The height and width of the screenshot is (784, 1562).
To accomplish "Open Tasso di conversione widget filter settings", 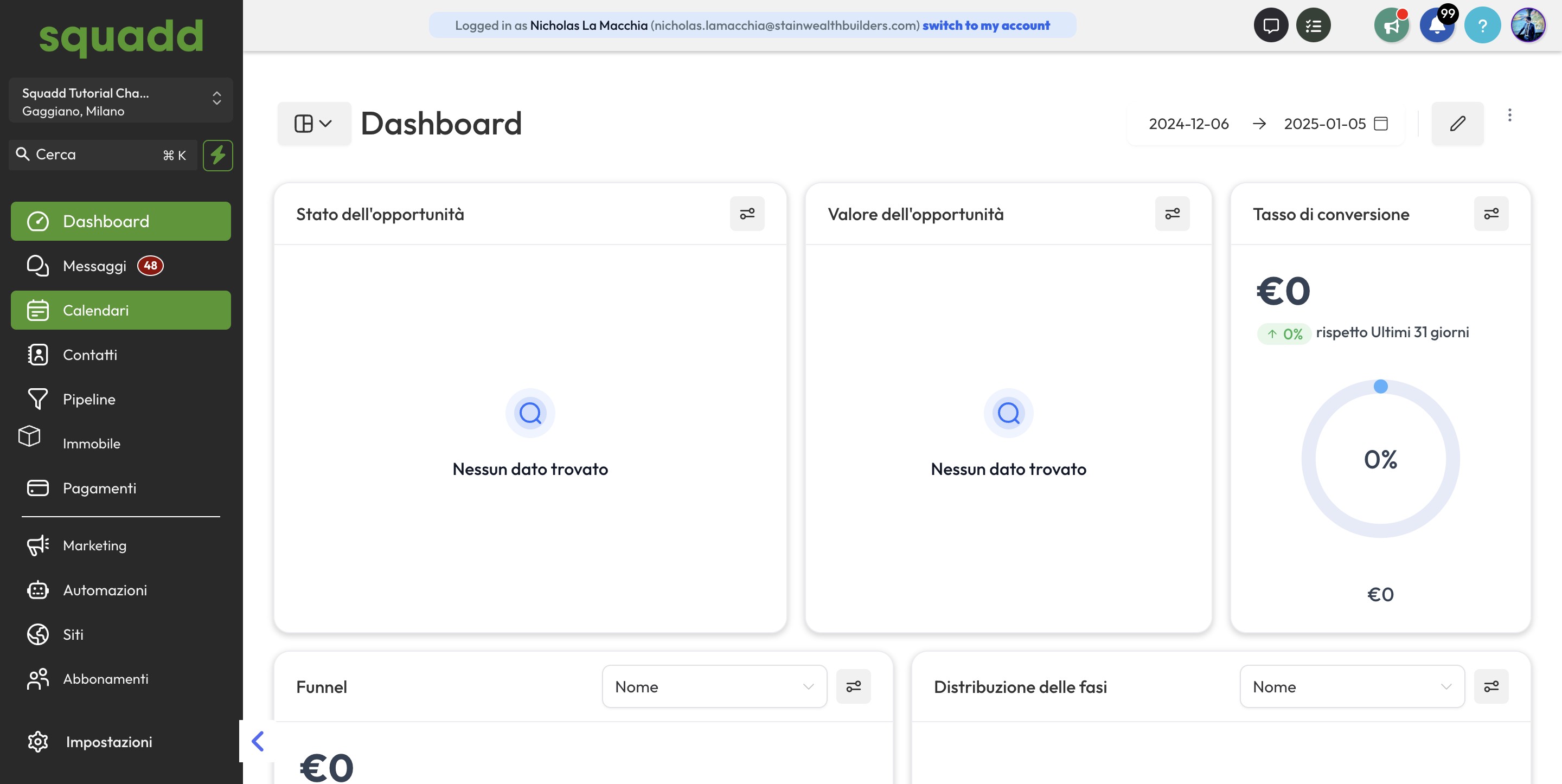I will [1491, 214].
